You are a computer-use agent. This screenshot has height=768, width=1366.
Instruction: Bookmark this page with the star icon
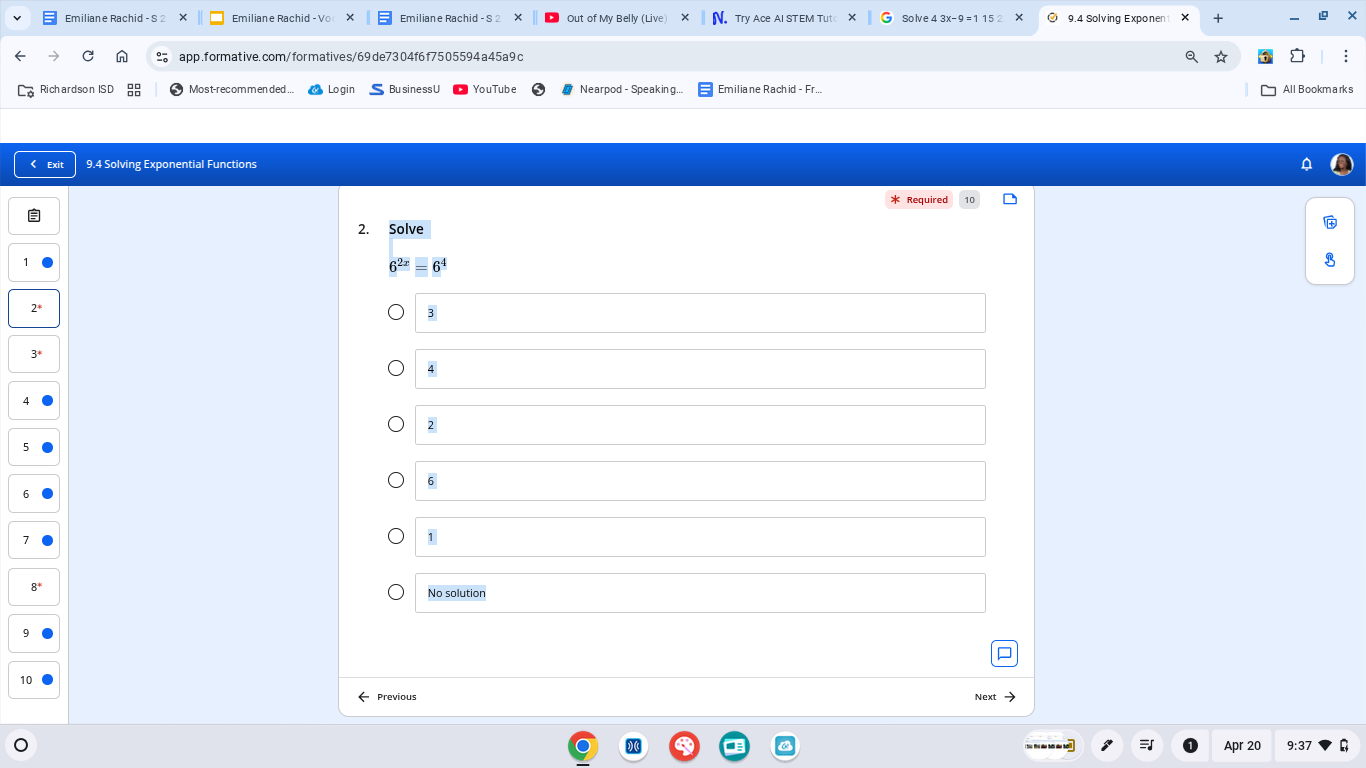pos(1221,57)
